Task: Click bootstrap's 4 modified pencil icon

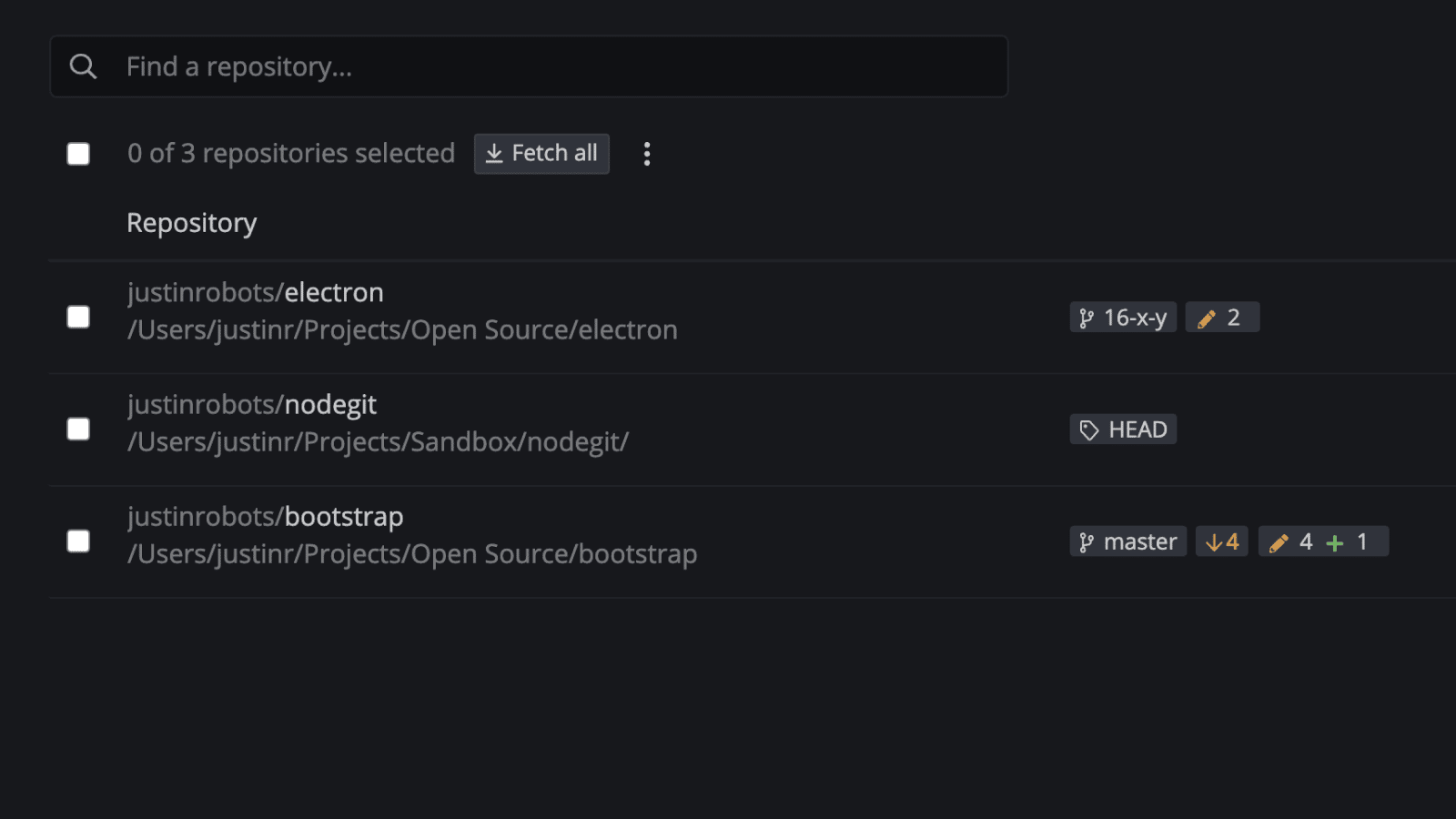Action: (x=1279, y=543)
